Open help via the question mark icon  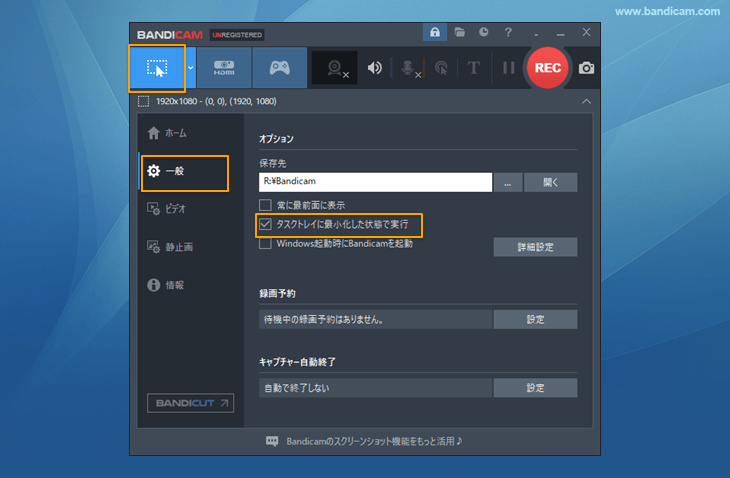click(508, 32)
